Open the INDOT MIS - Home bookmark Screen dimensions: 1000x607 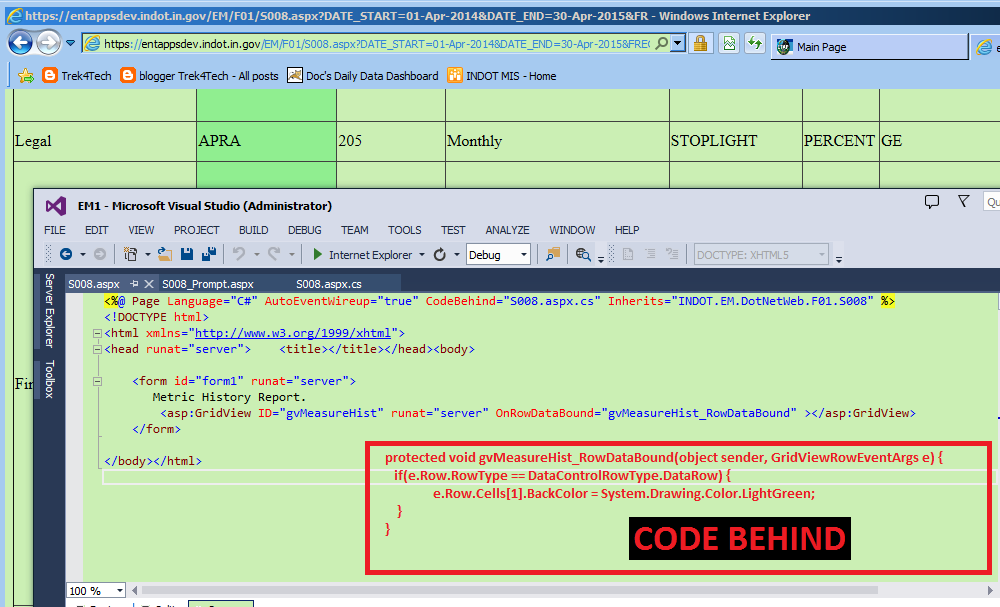pos(502,76)
